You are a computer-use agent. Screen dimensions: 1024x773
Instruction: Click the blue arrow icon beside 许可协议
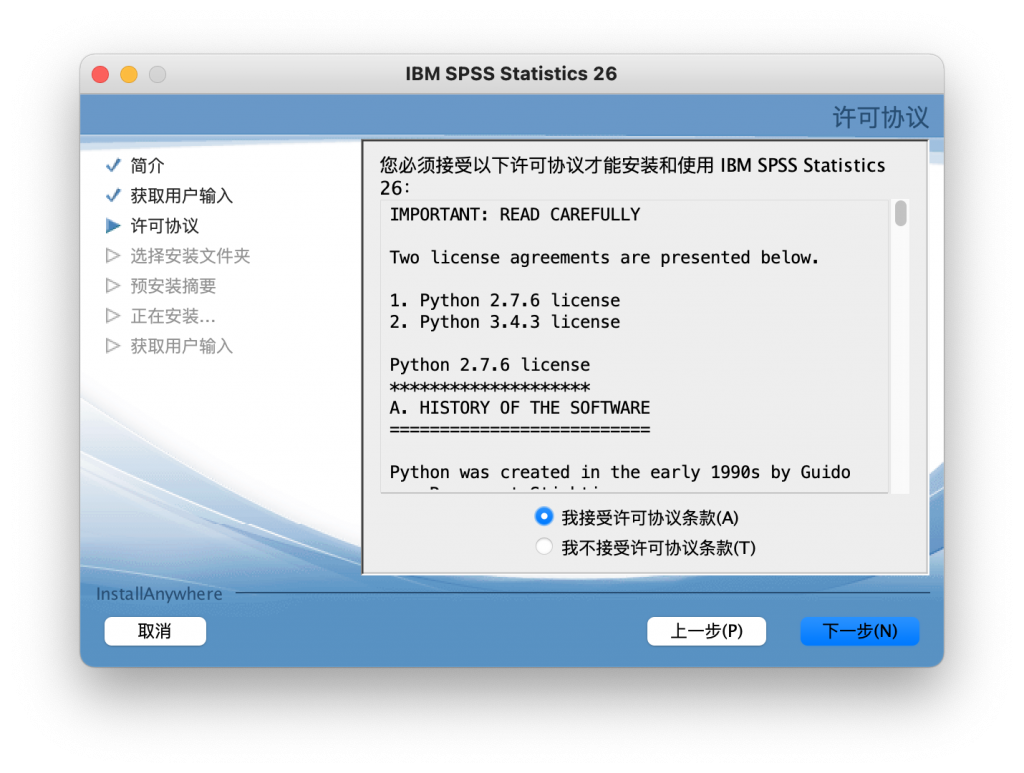(x=113, y=225)
